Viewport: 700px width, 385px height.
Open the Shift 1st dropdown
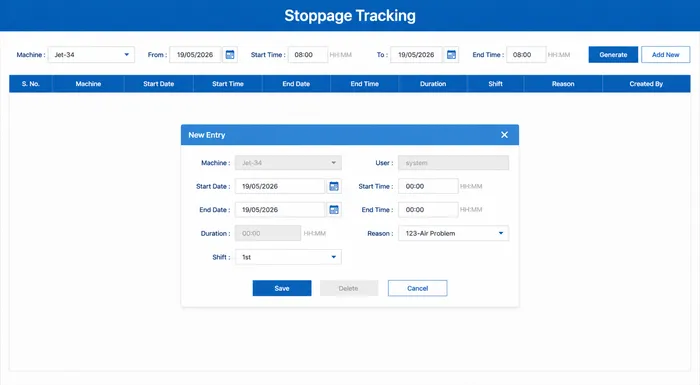[x=288, y=257]
